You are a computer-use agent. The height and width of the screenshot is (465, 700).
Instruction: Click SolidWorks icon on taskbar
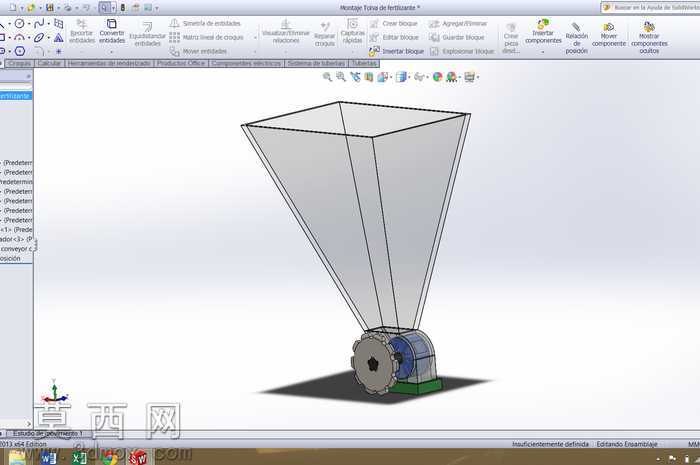click(138, 458)
